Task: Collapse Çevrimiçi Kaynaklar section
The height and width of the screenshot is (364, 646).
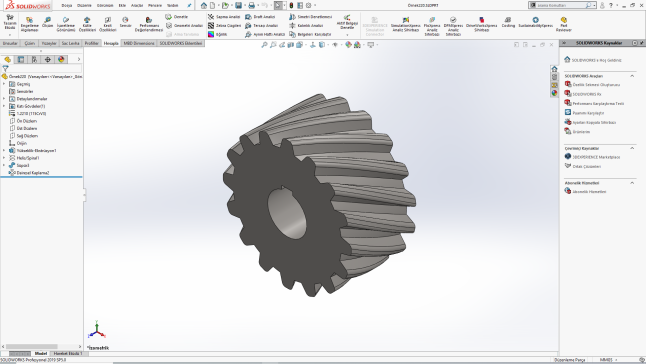Action: [x=632, y=148]
